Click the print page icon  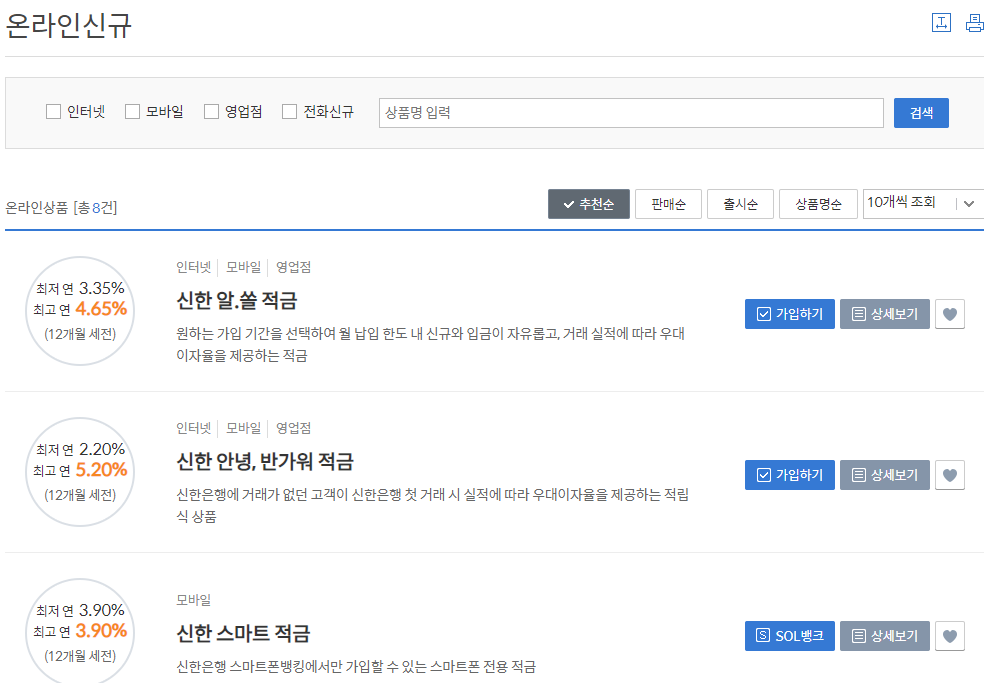(x=975, y=23)
